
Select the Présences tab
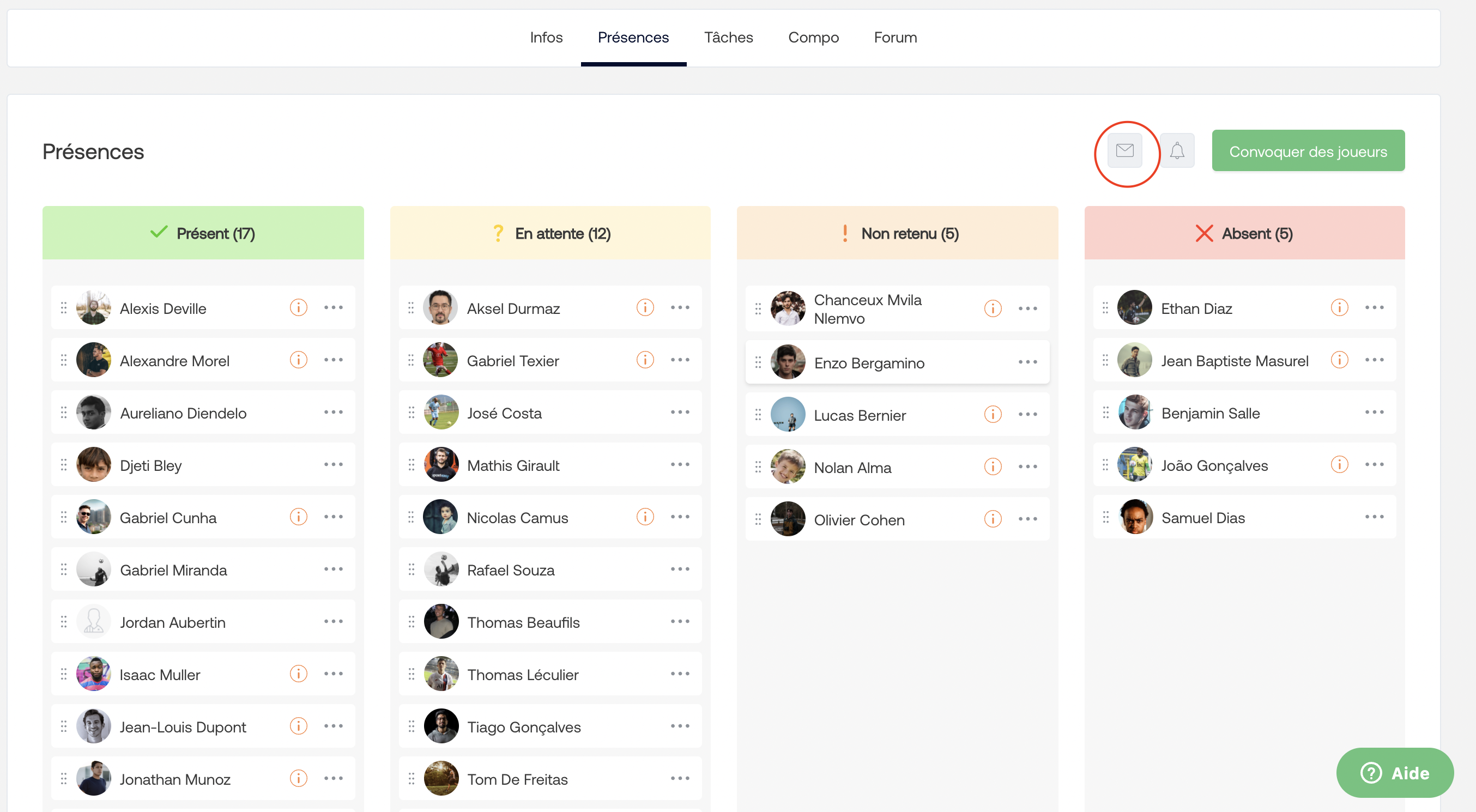pyautogui.click(x=633, y=37)
